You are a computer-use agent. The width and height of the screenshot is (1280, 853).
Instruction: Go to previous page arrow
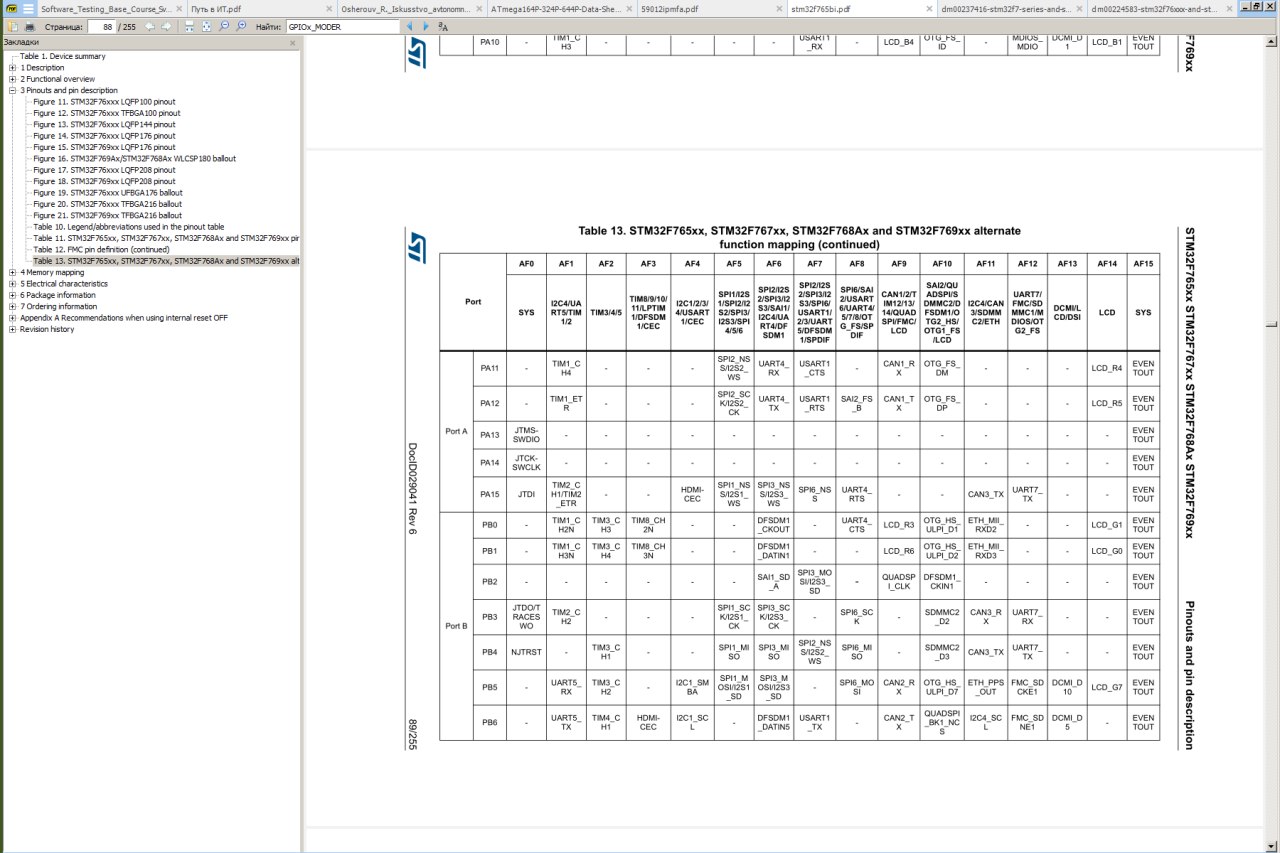pos(150,26)
